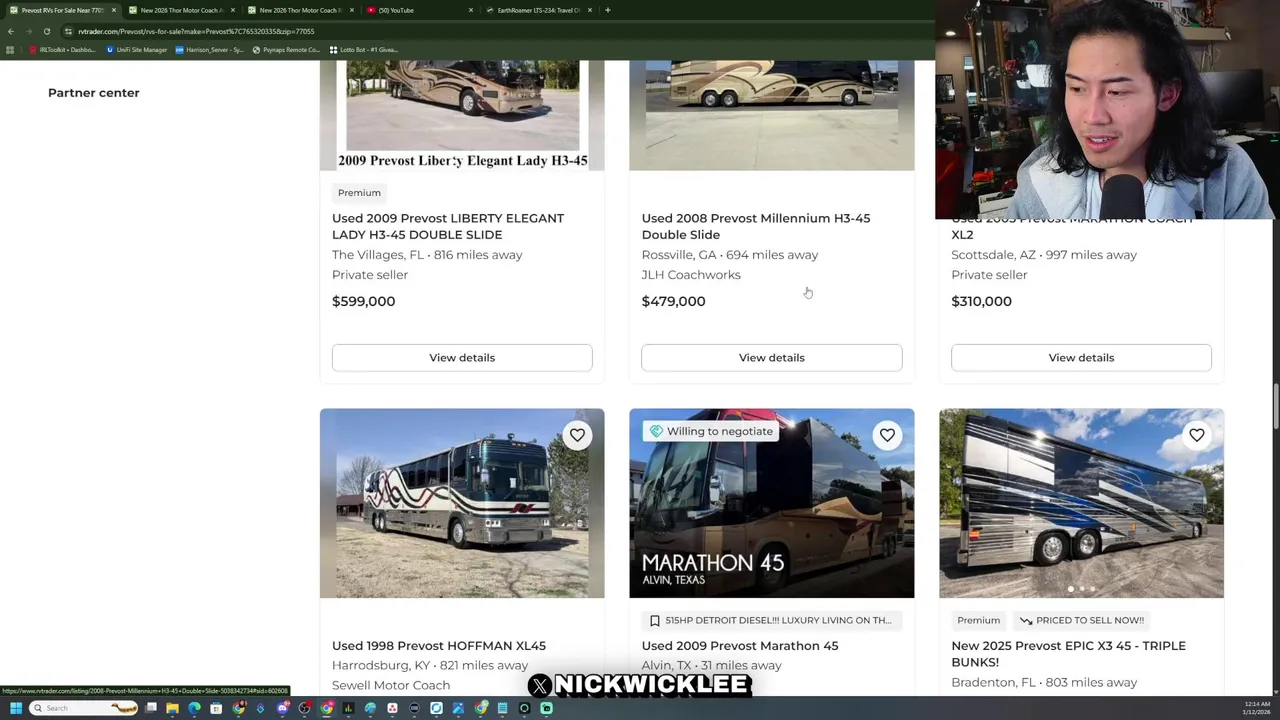Click the Windows taskbar Search box

pyautogui.click(x=84, y=708)
